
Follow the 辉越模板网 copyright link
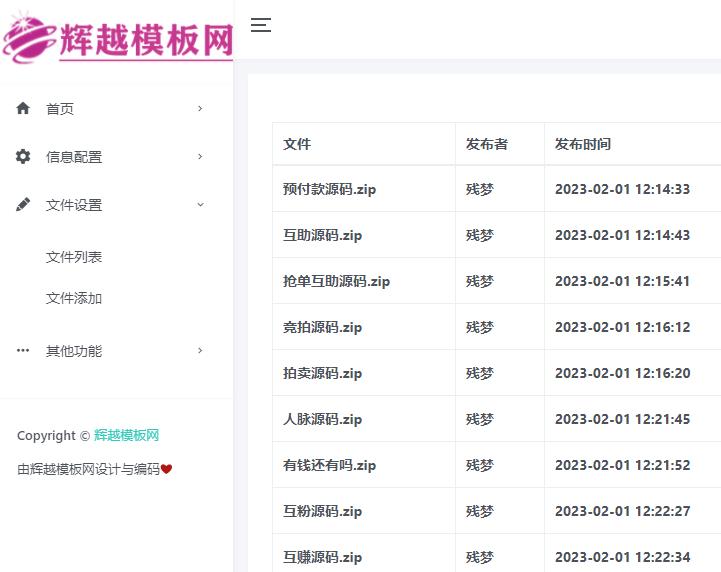click(126, 435)
